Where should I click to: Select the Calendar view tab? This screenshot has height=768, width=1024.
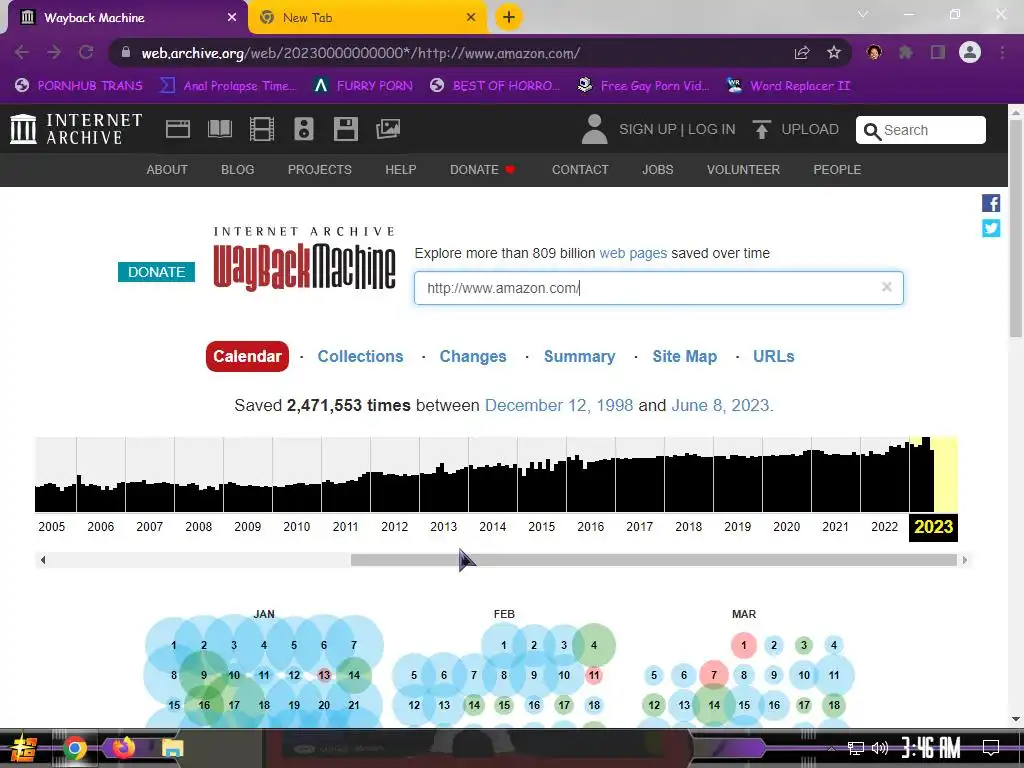(x=247, y=356)
